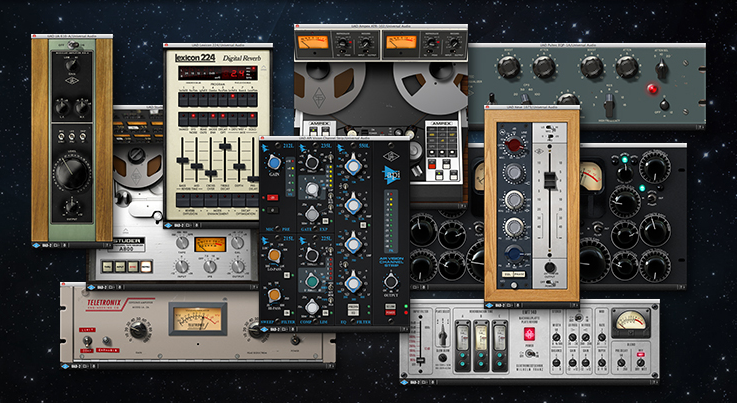Adjust Teletronix LA-2A Gain knob

coord(139,330)
